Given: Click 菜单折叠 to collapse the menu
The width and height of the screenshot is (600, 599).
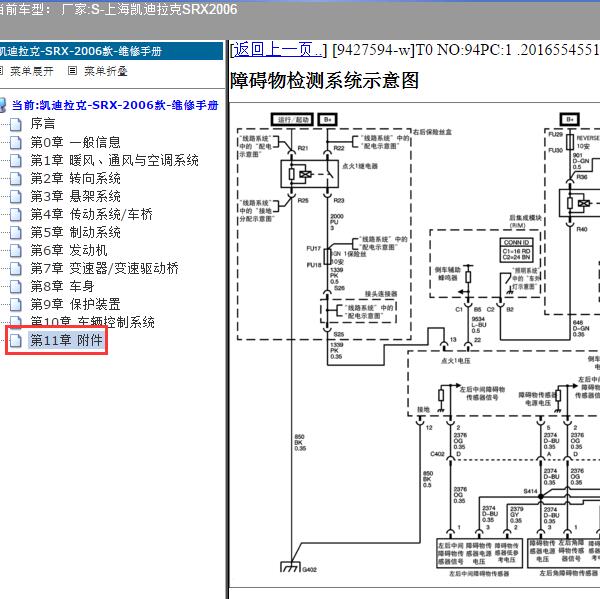Looking at the screenshot, I should 106,71.
